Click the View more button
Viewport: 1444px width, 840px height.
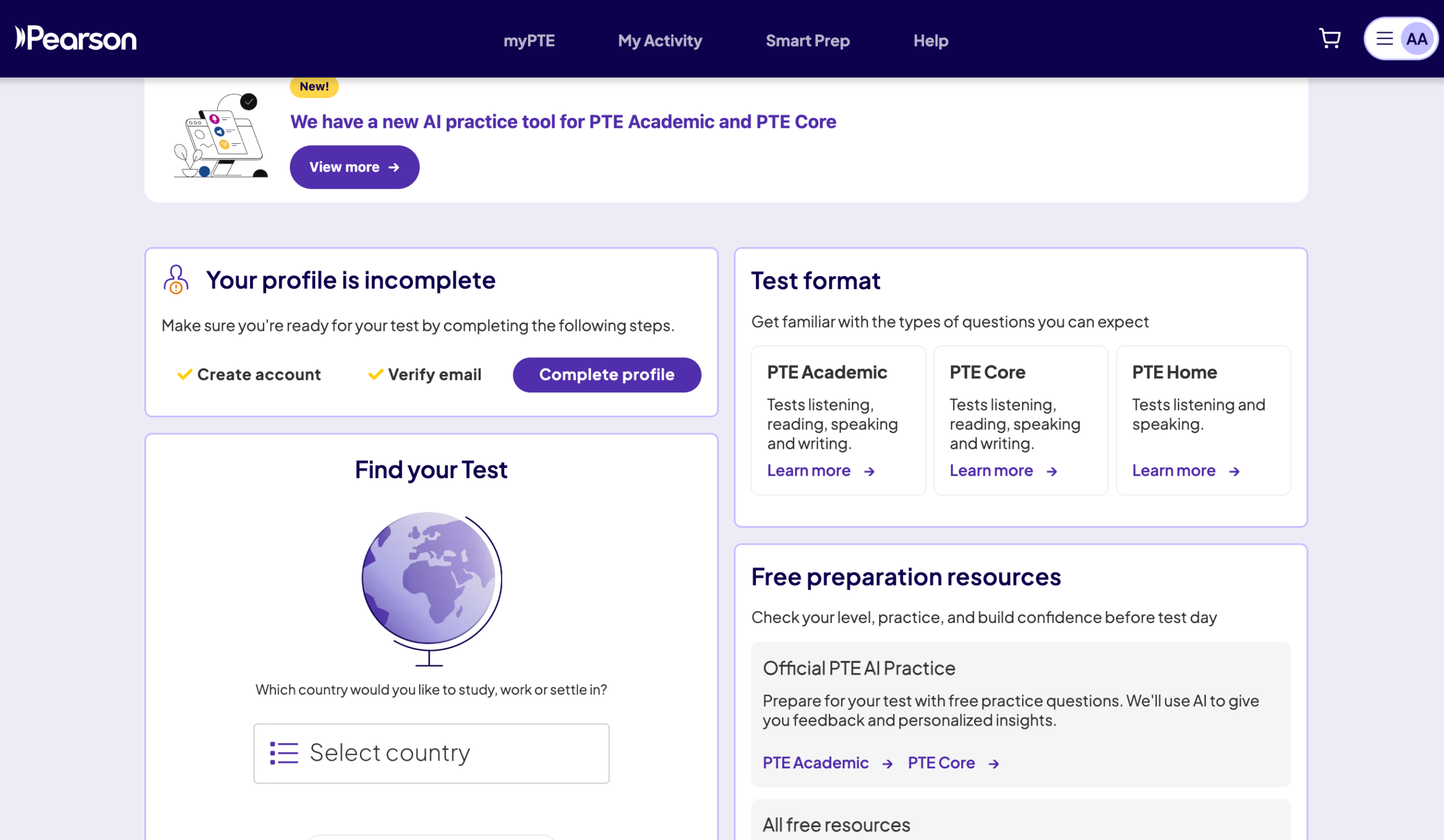(x=354, y=167)
